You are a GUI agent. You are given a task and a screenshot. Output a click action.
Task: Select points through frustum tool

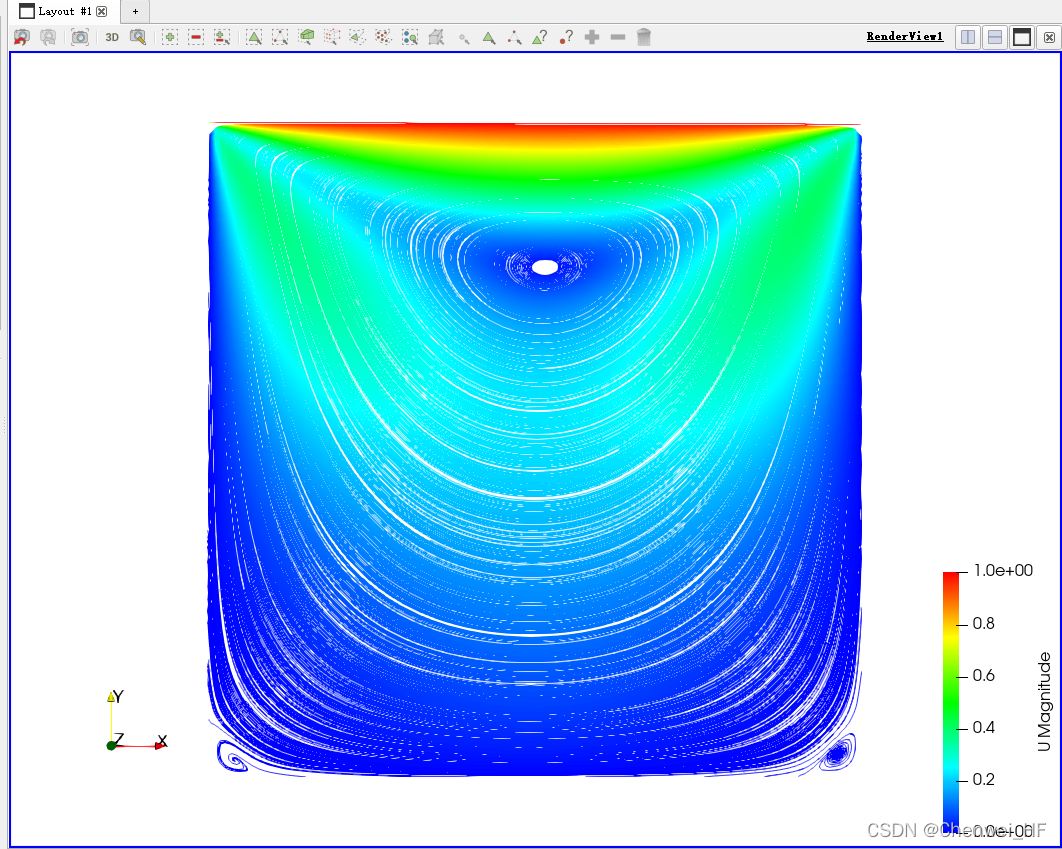tap(332, 37)
